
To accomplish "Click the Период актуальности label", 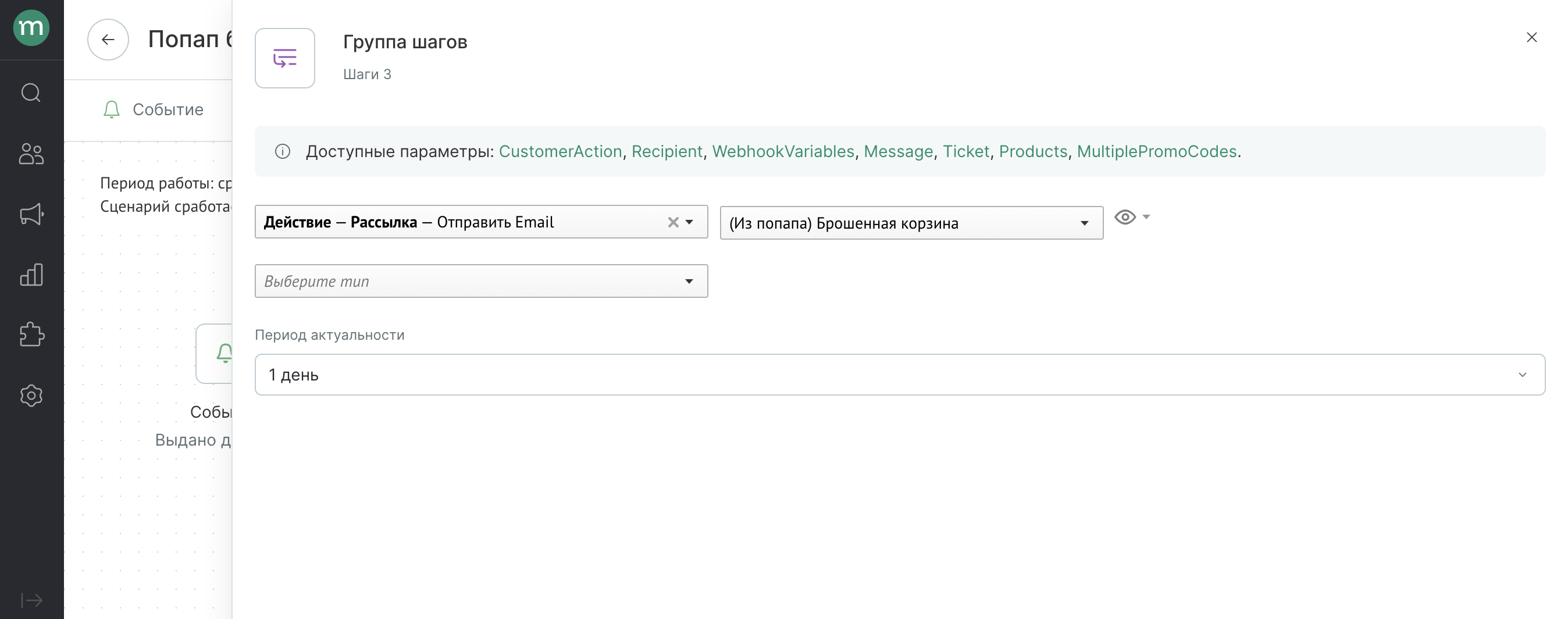I will [329, 335].
